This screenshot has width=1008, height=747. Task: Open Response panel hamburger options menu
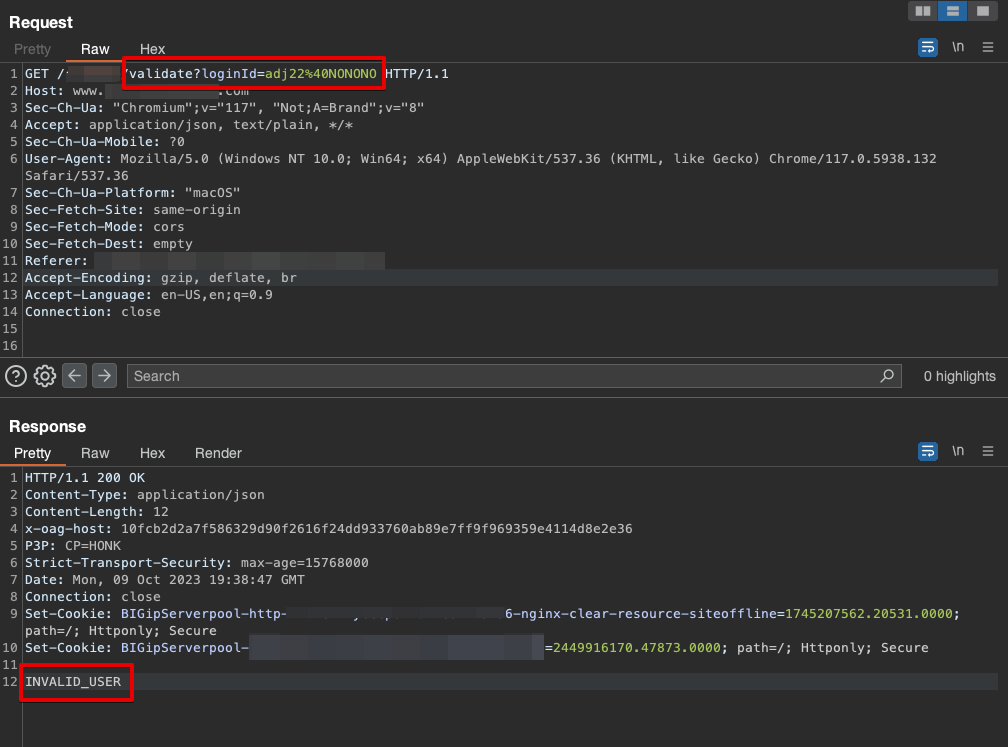point(988,451)
